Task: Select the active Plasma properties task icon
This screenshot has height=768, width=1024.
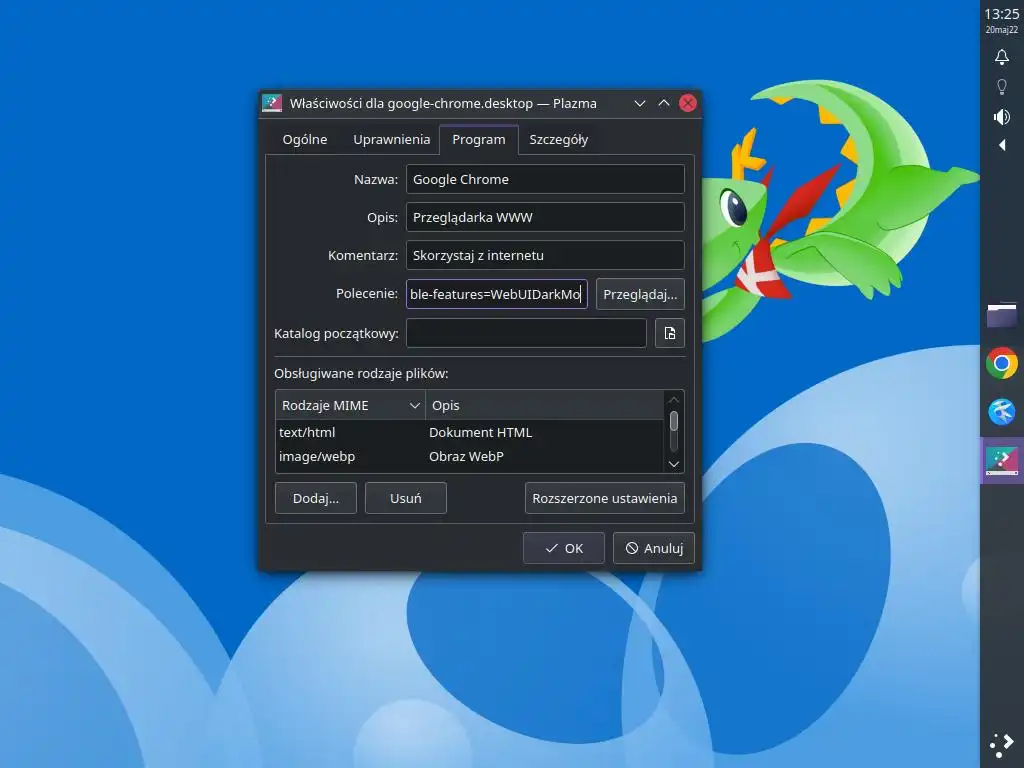Action: pyautogui.click(x=1002, y=460)
